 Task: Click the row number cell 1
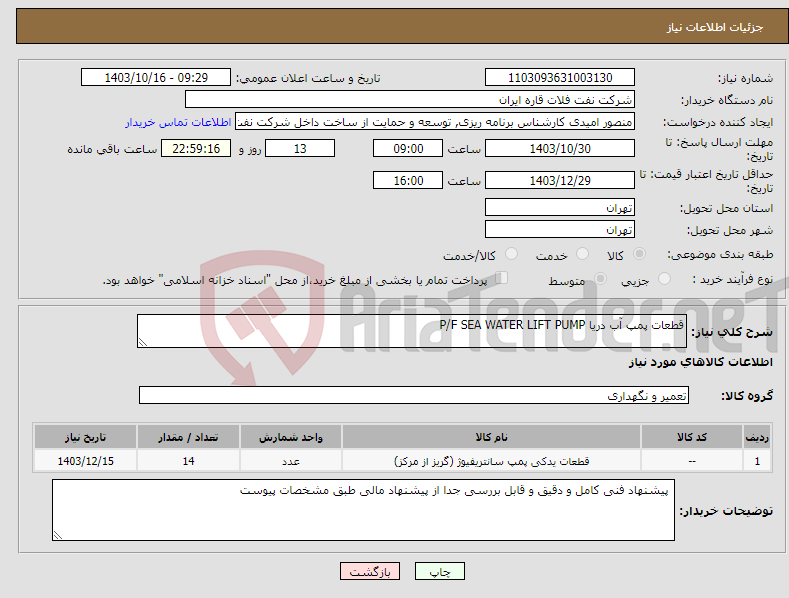tap(757, 461)
